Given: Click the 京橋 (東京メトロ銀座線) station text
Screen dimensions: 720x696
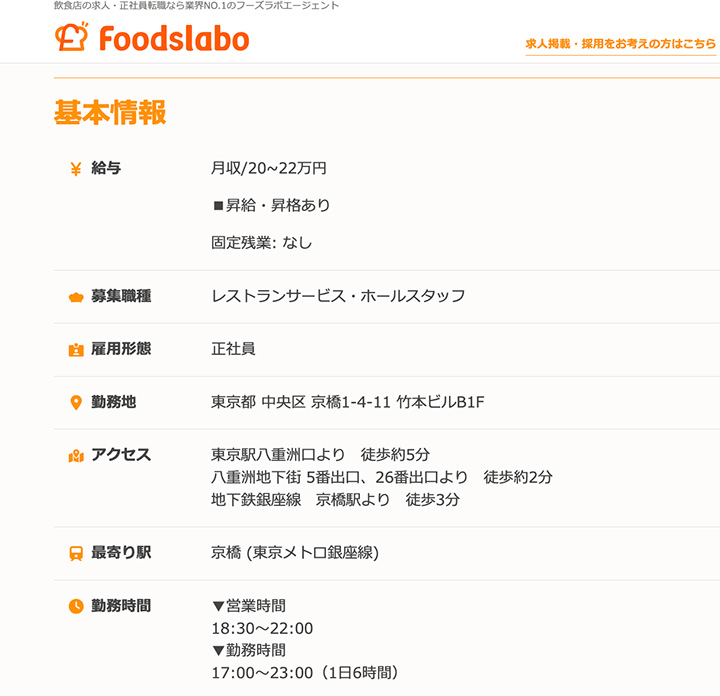Looking at the screenshot, I should tap(295, 552).
